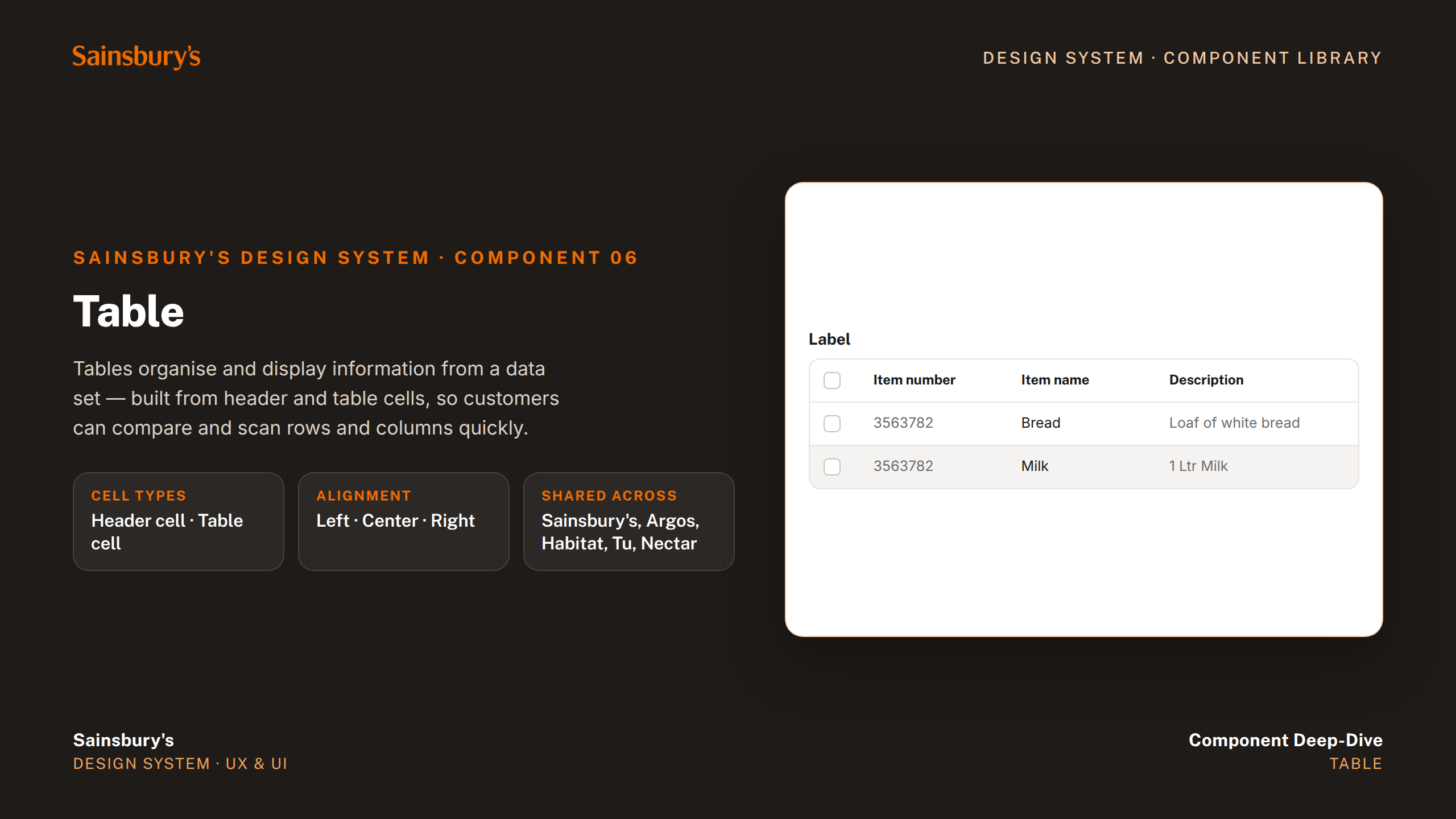
Task: Click the TABLE footer label
Action: point(1356,764)
